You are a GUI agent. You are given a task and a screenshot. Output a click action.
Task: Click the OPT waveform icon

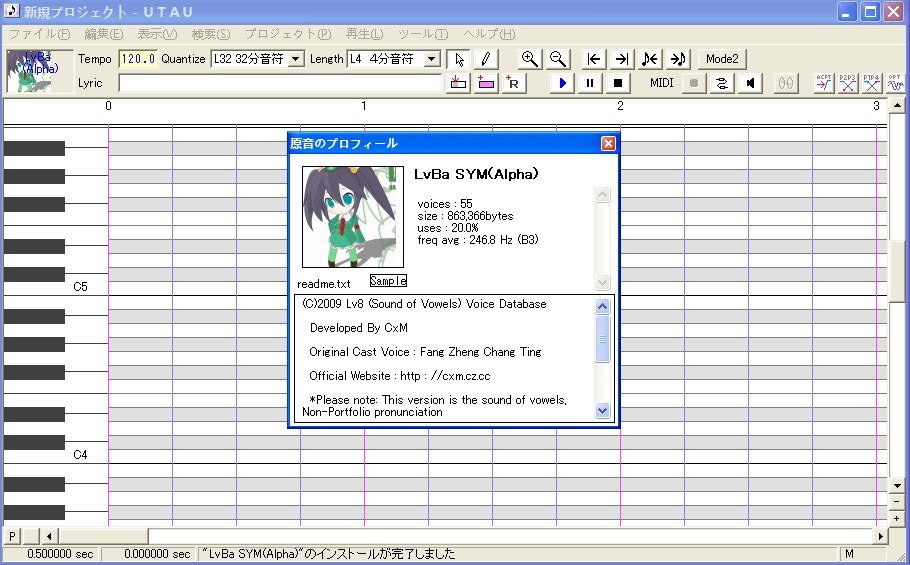pos(895,84)
